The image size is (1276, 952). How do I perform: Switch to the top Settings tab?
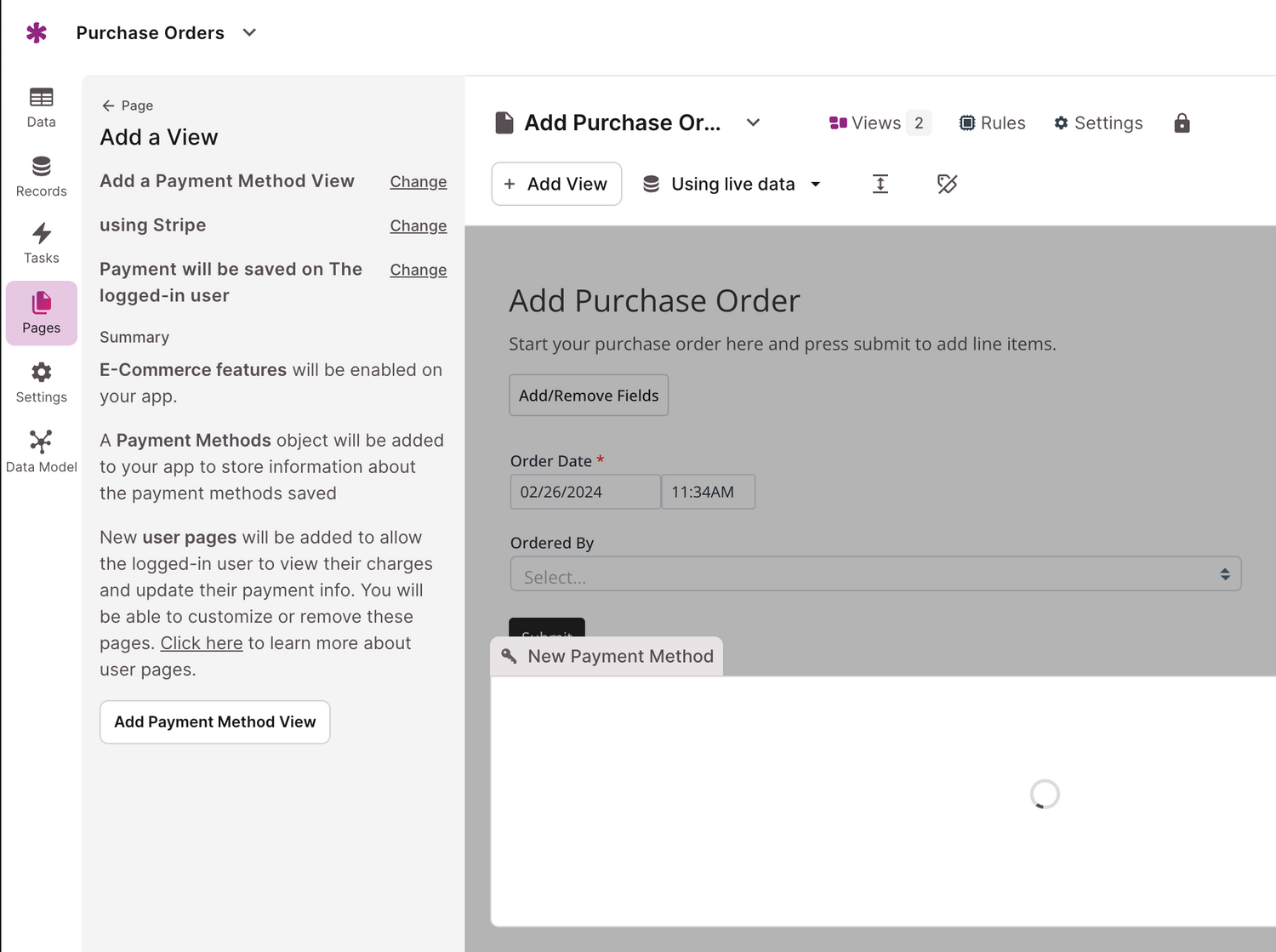[1098, 123]
